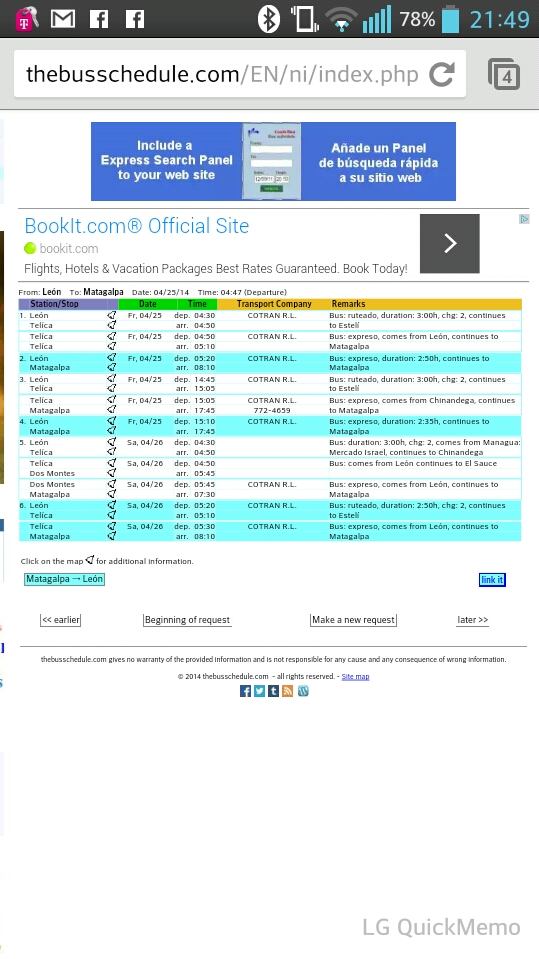Open map for Matagalpa arriving 08:10 on Sa, 04/26

point(111,536)
